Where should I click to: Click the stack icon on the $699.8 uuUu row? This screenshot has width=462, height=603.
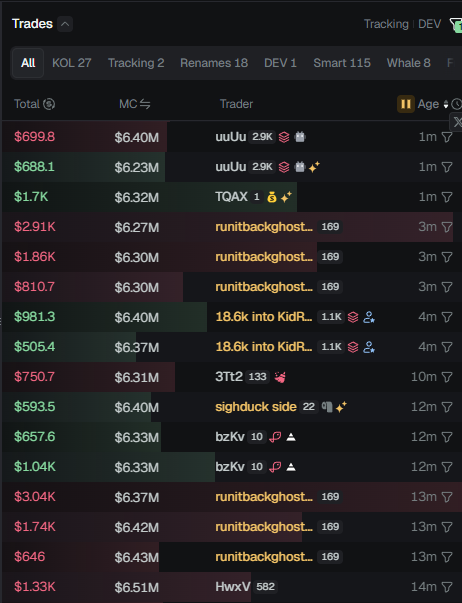coord(284,137)
